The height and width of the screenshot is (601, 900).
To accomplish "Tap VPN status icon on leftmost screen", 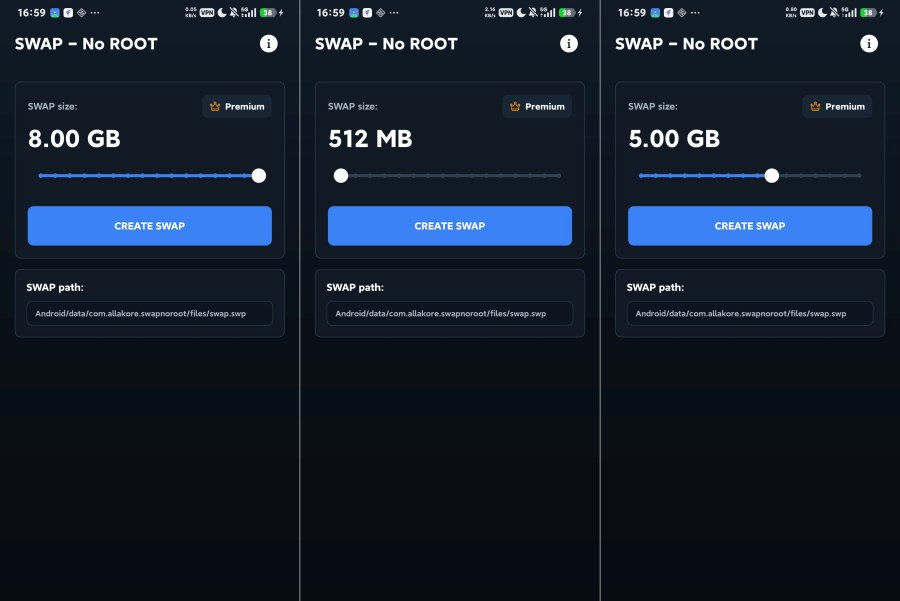I will pyautogui.click(x=207, y=13).
